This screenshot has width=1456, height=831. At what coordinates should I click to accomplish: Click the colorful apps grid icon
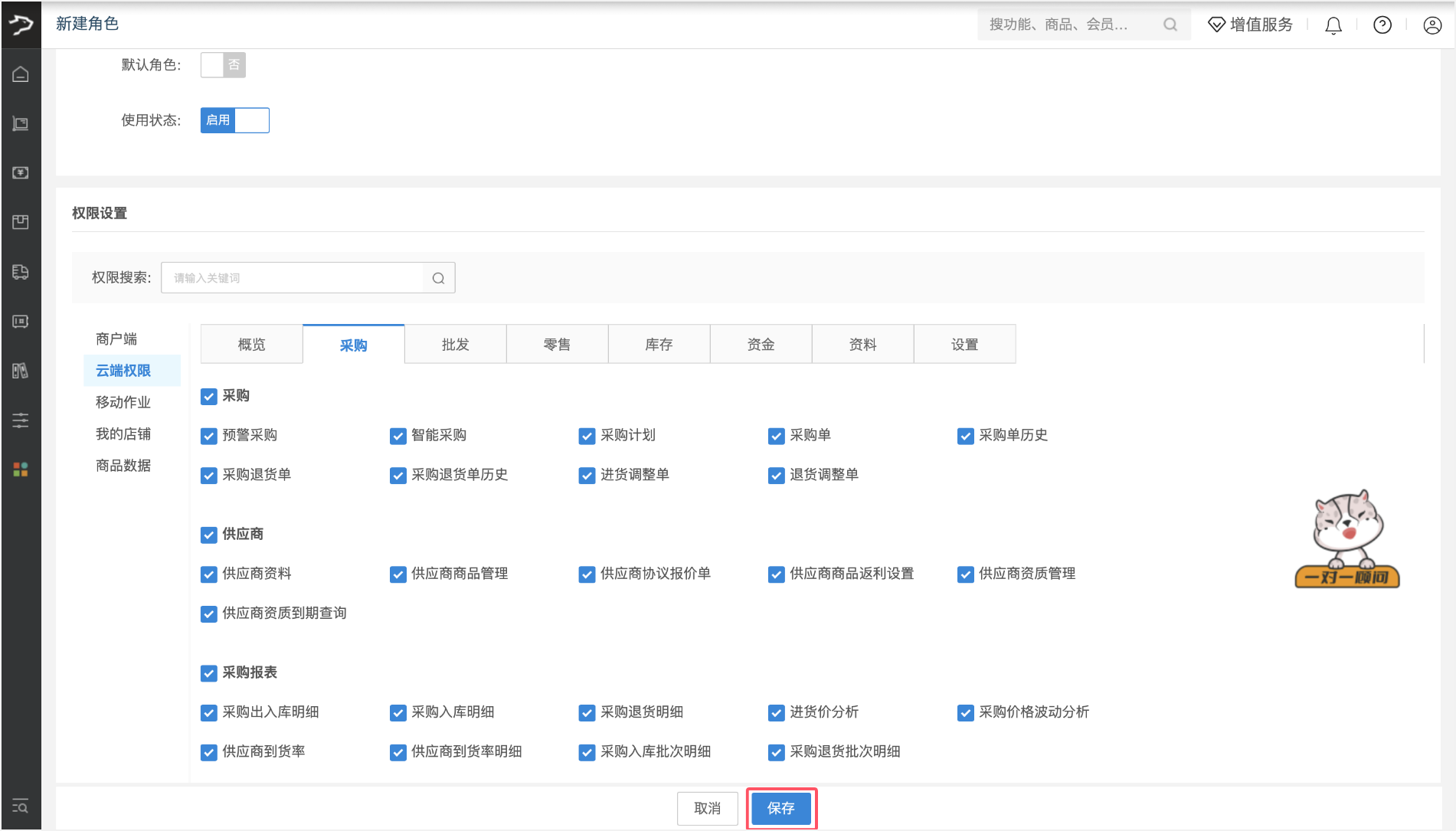pyautogui.click(x=21, y=469)
